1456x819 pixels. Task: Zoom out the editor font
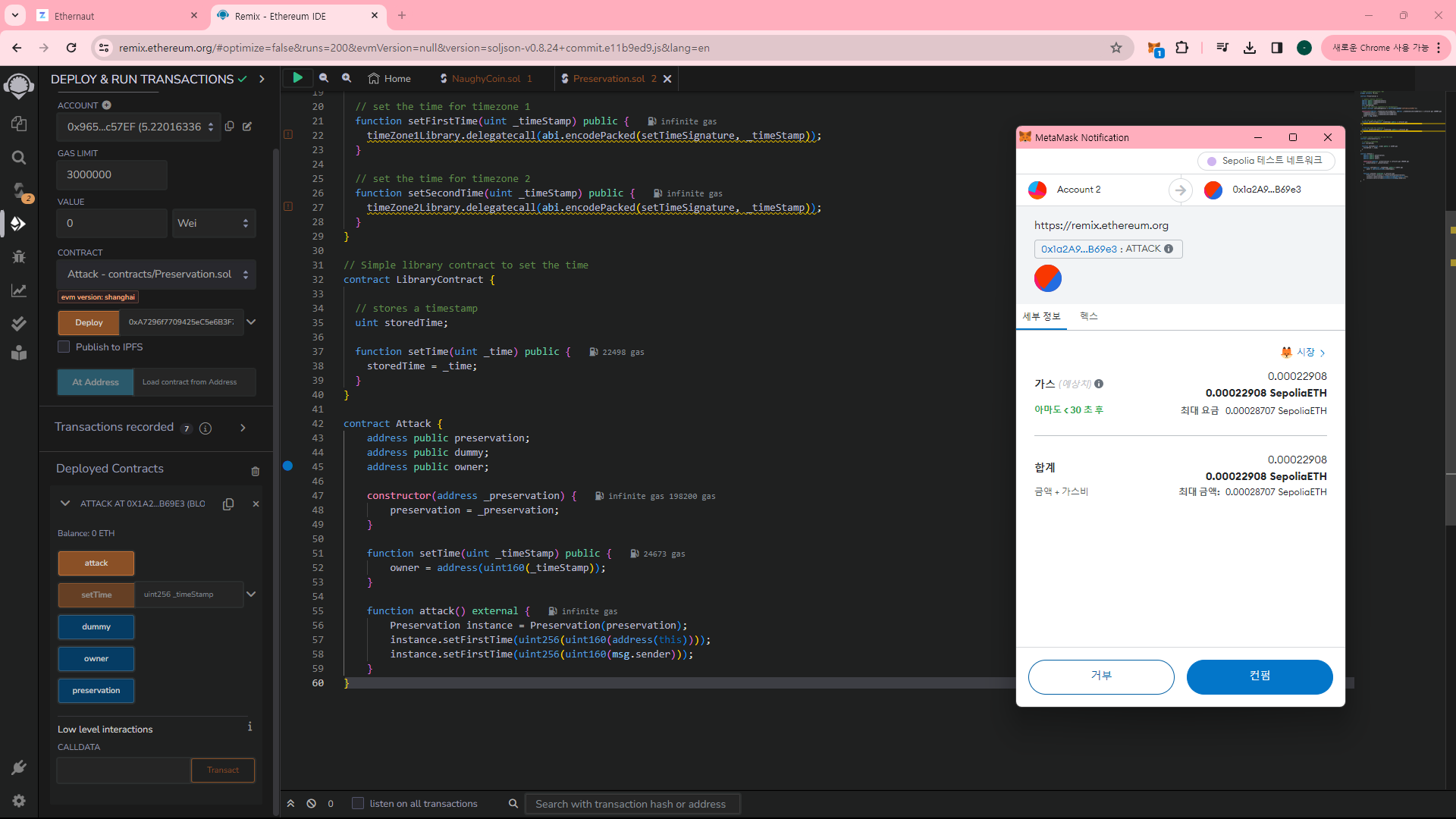tap(324, 78)
